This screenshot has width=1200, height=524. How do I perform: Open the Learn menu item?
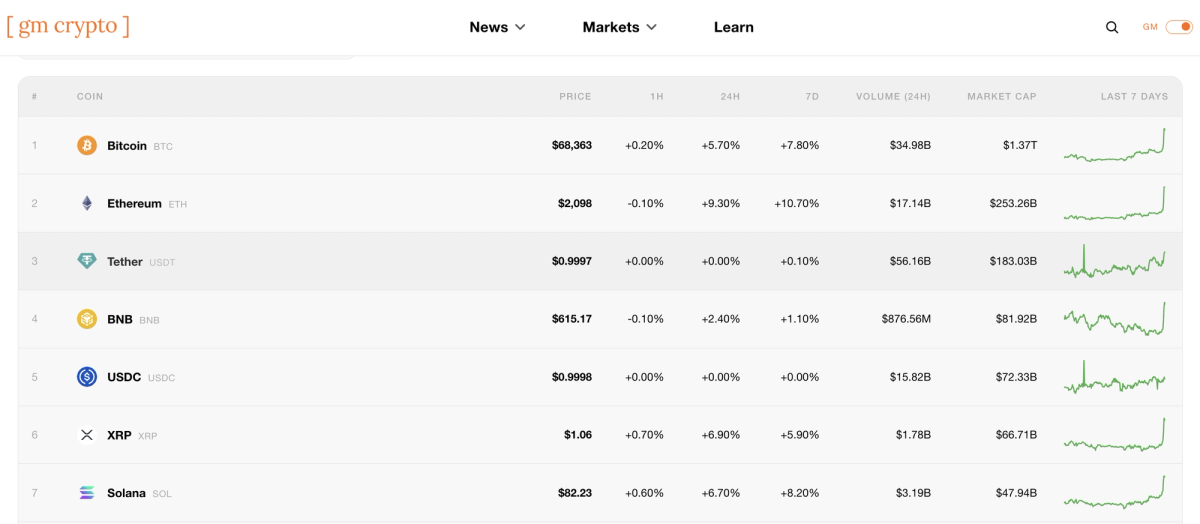click(734, 27)
